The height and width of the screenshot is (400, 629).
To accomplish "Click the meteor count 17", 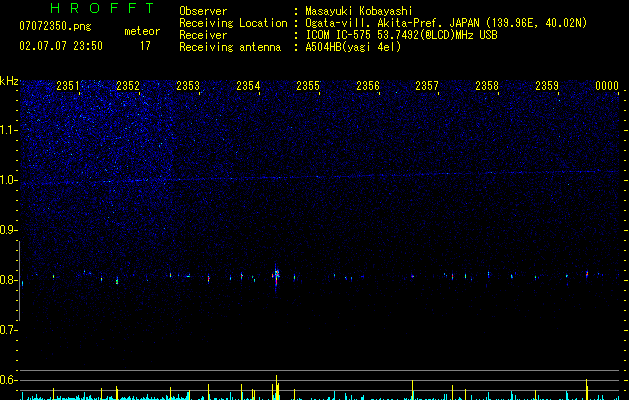I will (145, 46).
